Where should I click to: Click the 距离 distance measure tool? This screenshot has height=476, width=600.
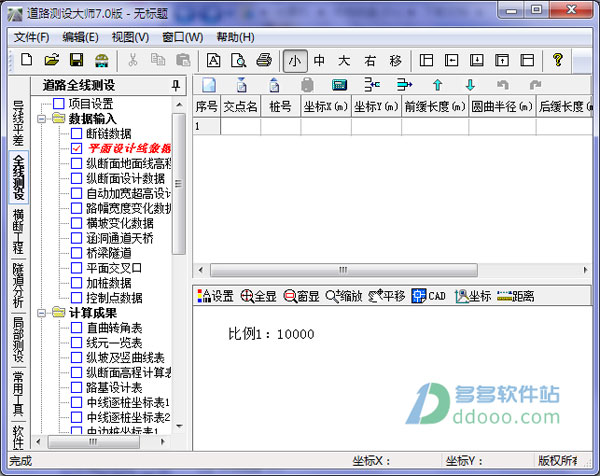(515, 296)
